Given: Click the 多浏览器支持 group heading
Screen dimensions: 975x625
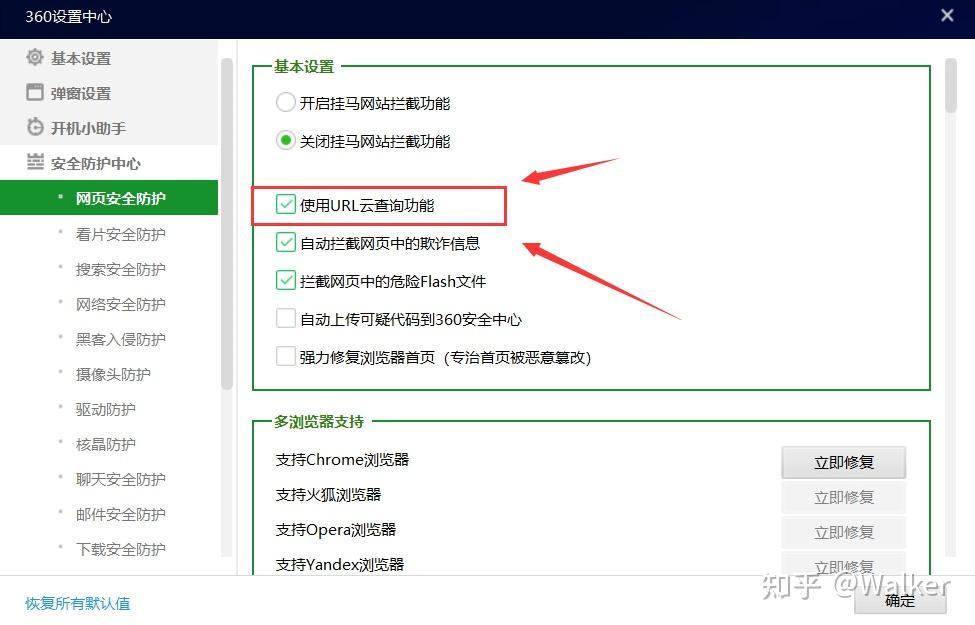Looking at the screenshot, I should (318, 422).
